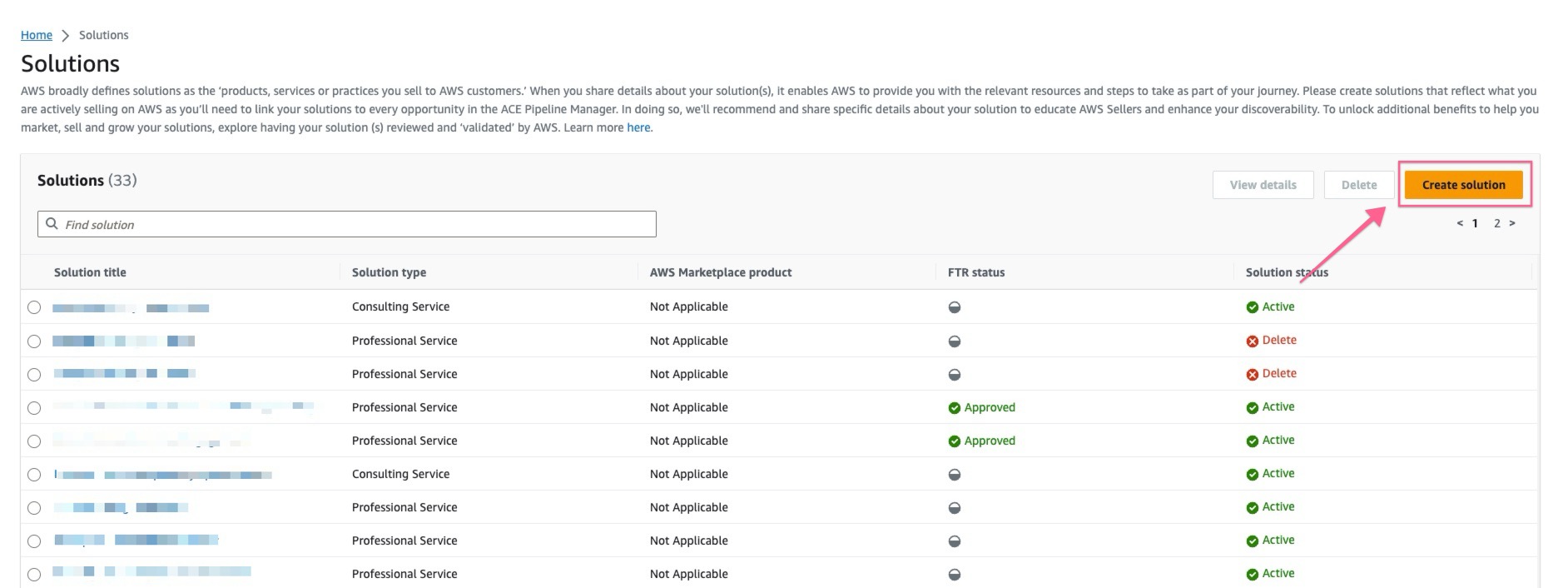
Task: Sort by Solution title column header
Action: click(90, 272)
